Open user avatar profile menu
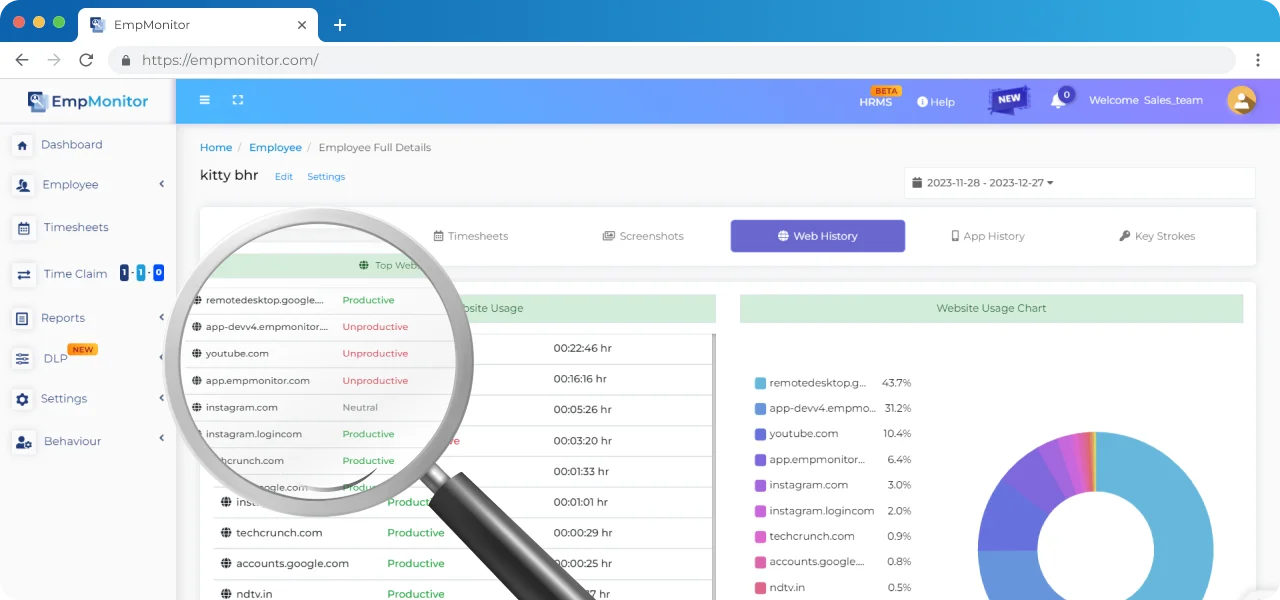Viewport: 1280px width, 600px height. coord(1241,100)
